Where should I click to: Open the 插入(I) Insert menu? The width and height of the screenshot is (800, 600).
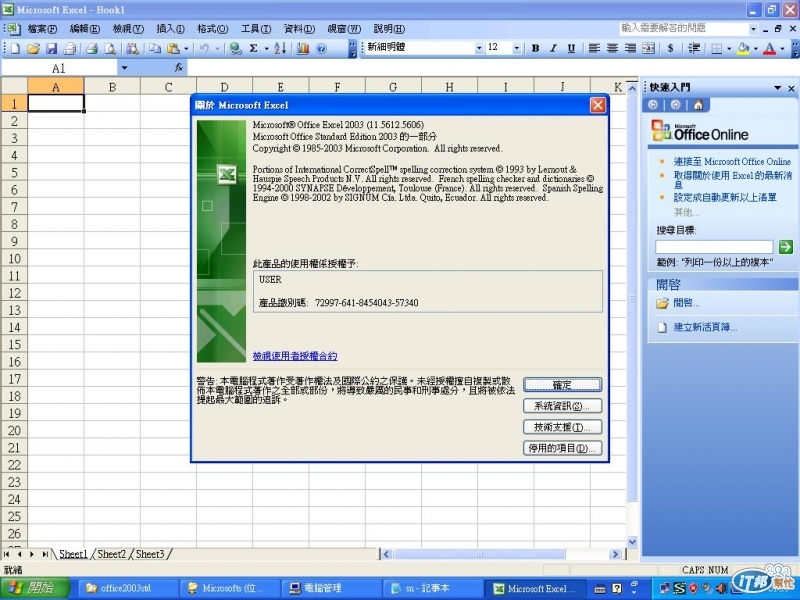[x=170, y=29]
